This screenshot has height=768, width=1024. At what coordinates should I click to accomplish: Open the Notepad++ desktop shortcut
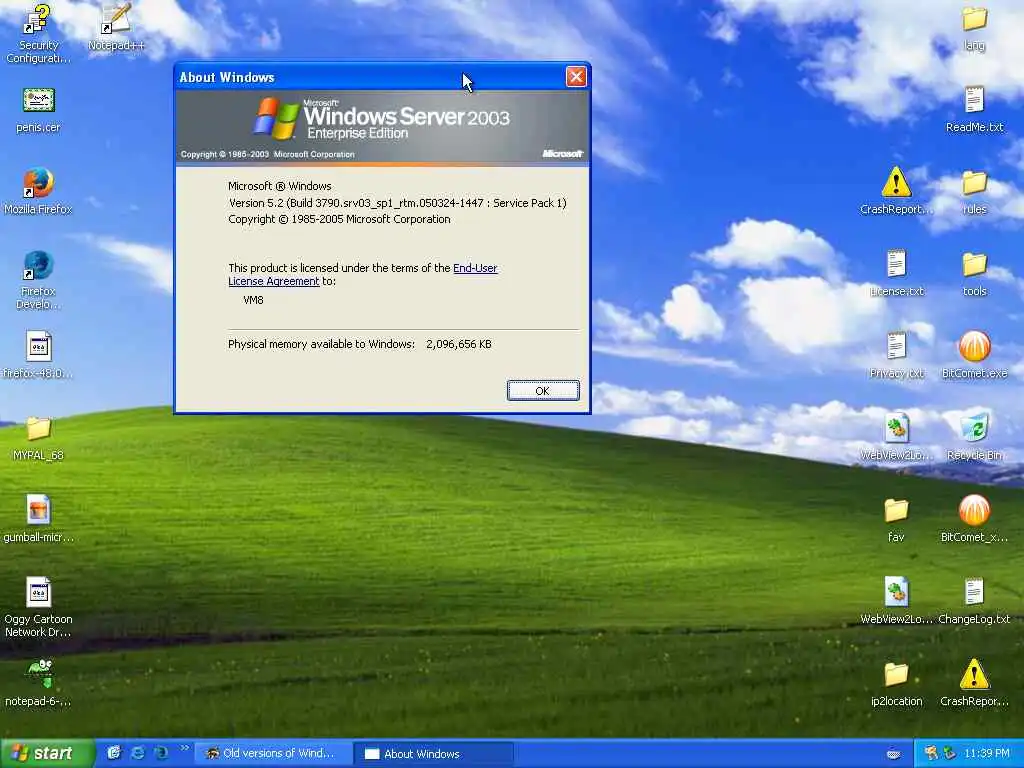pos(116,27)
